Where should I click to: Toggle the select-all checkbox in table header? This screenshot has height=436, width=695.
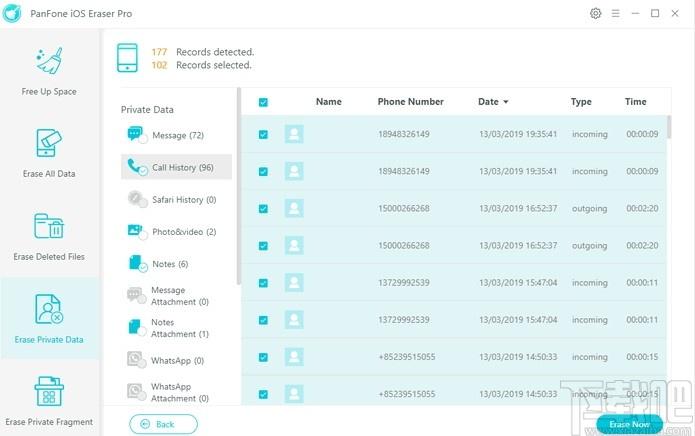263,102
